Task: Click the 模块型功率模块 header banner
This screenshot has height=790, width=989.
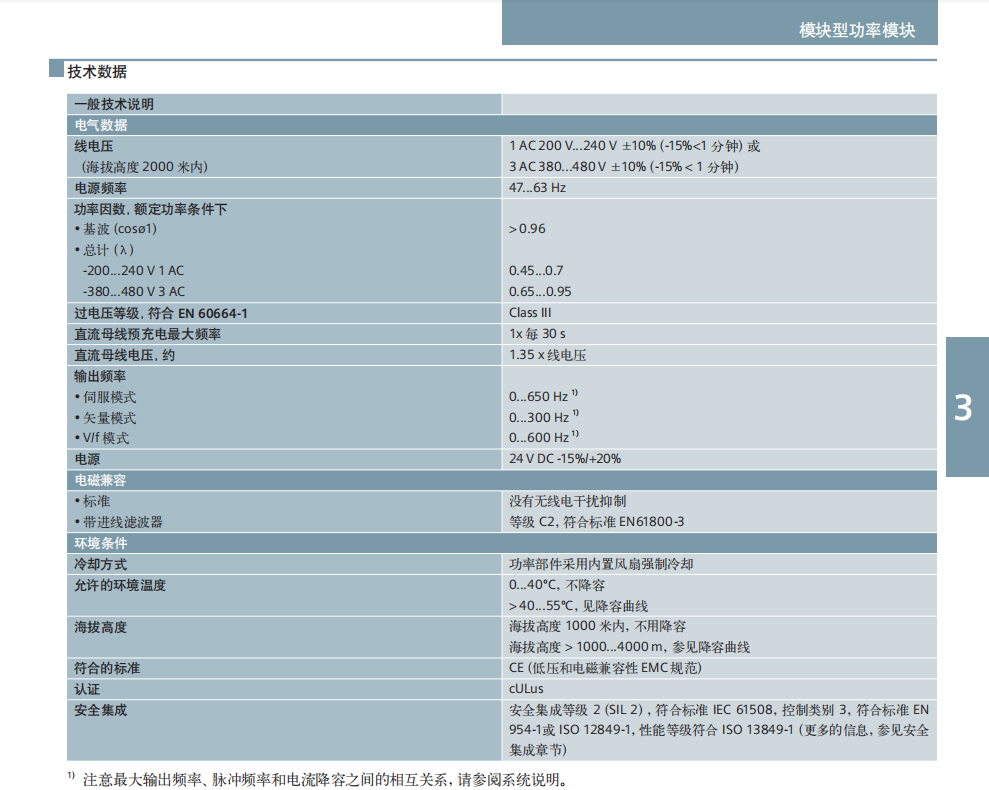Action: [x=720, y=29]
